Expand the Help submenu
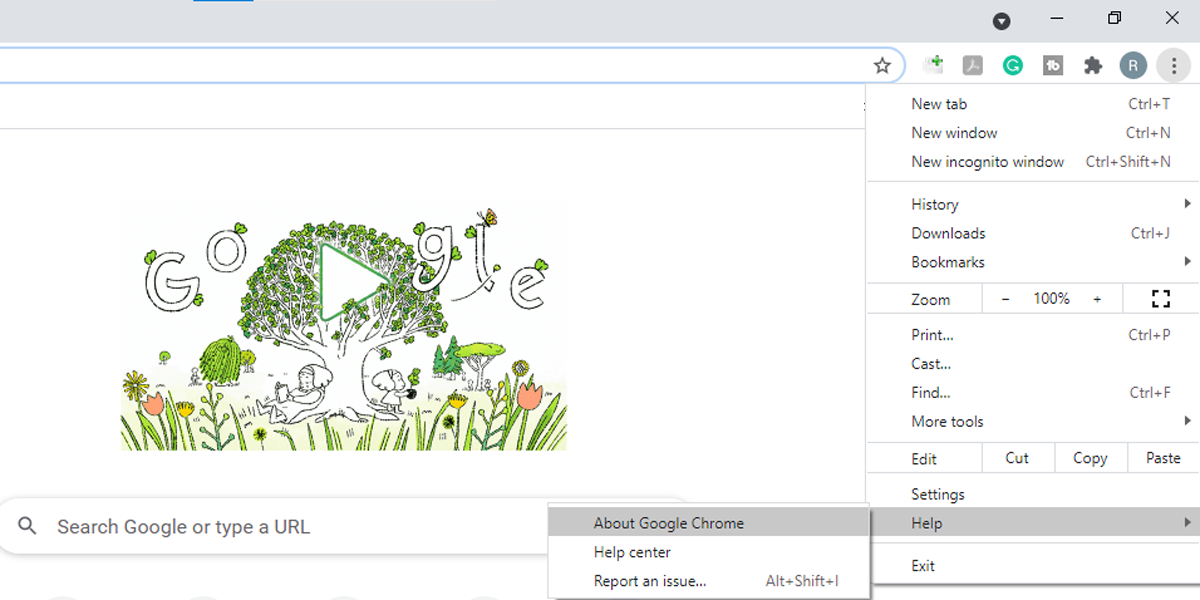This screenshot has width=1200, height=600. click(1033, 523)
